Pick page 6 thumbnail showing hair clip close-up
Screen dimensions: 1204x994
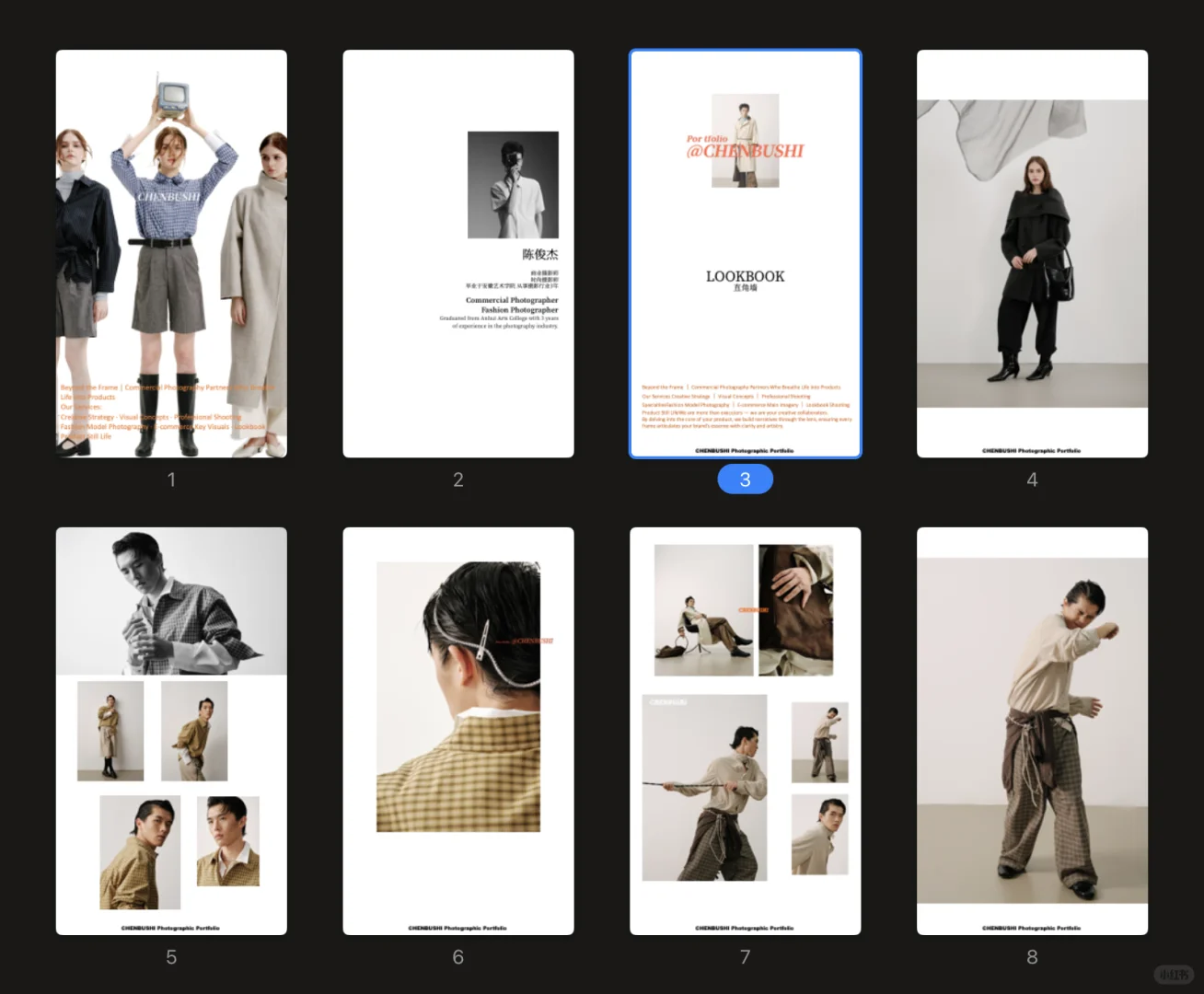click(x=458, y=731)
